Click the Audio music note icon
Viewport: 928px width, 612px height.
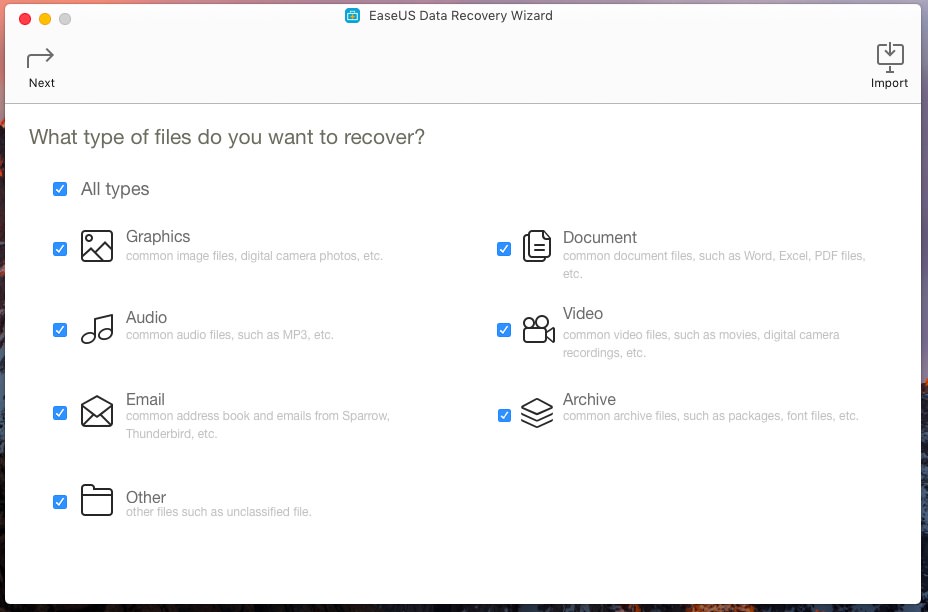point(97,329)
